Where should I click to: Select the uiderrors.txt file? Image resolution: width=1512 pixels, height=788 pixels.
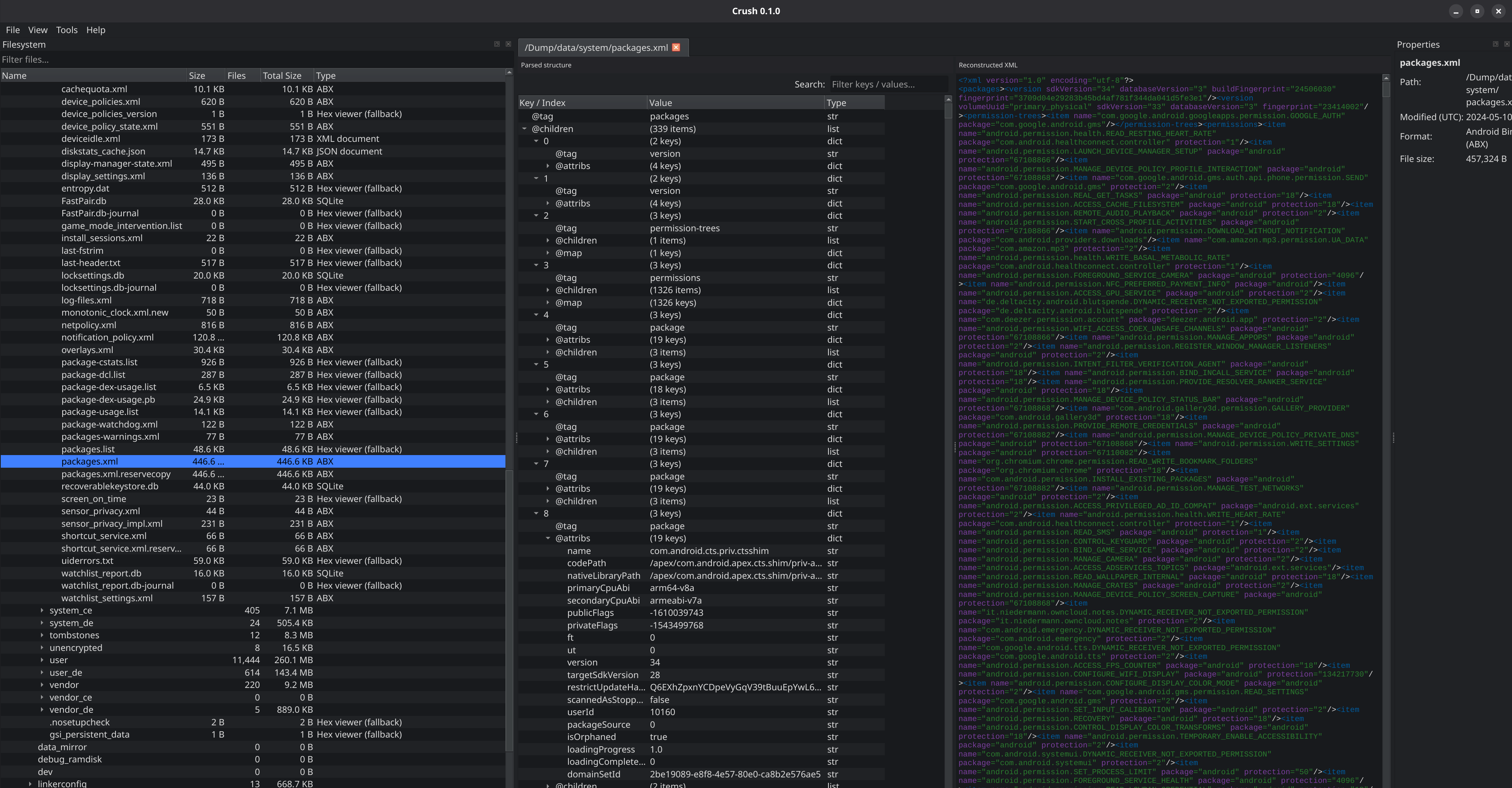click(253, 561)
